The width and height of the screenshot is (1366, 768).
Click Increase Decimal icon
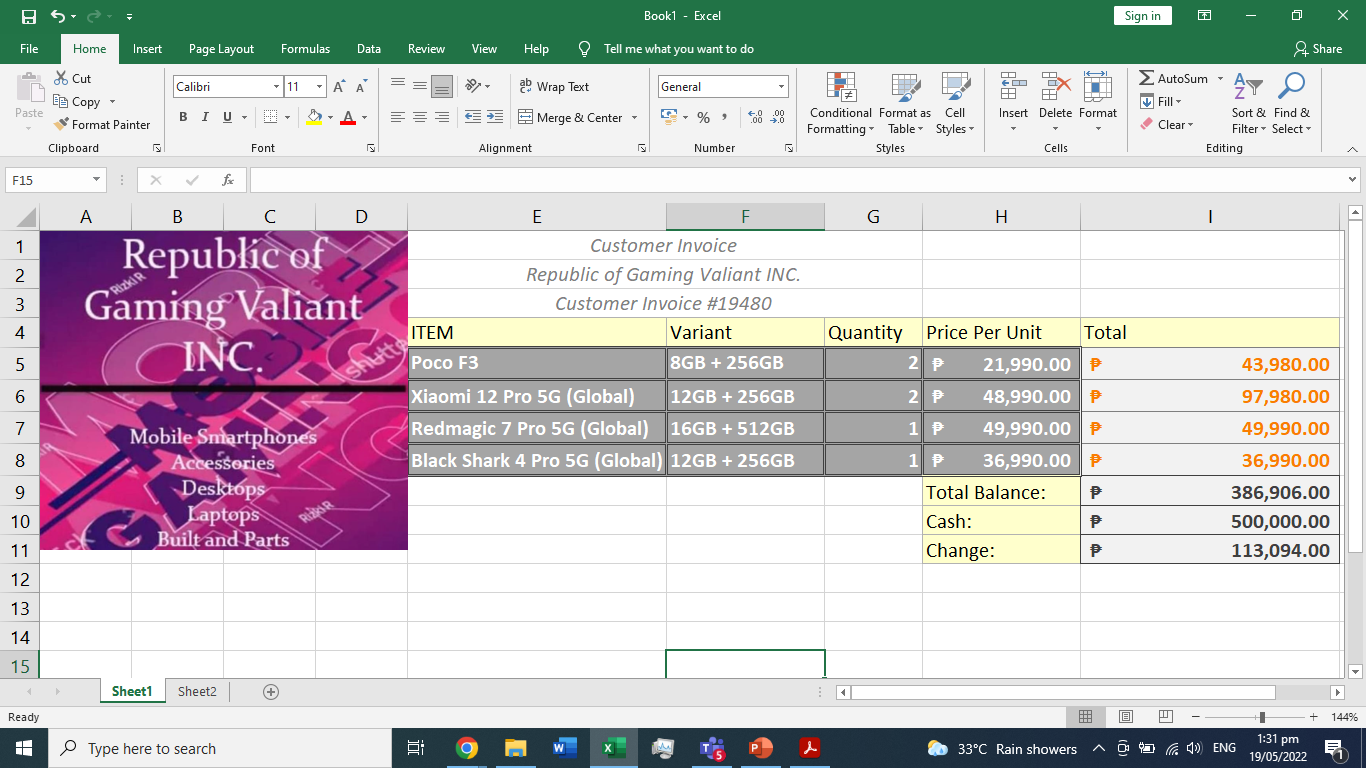pyautogui.click(x=755, y=117)
